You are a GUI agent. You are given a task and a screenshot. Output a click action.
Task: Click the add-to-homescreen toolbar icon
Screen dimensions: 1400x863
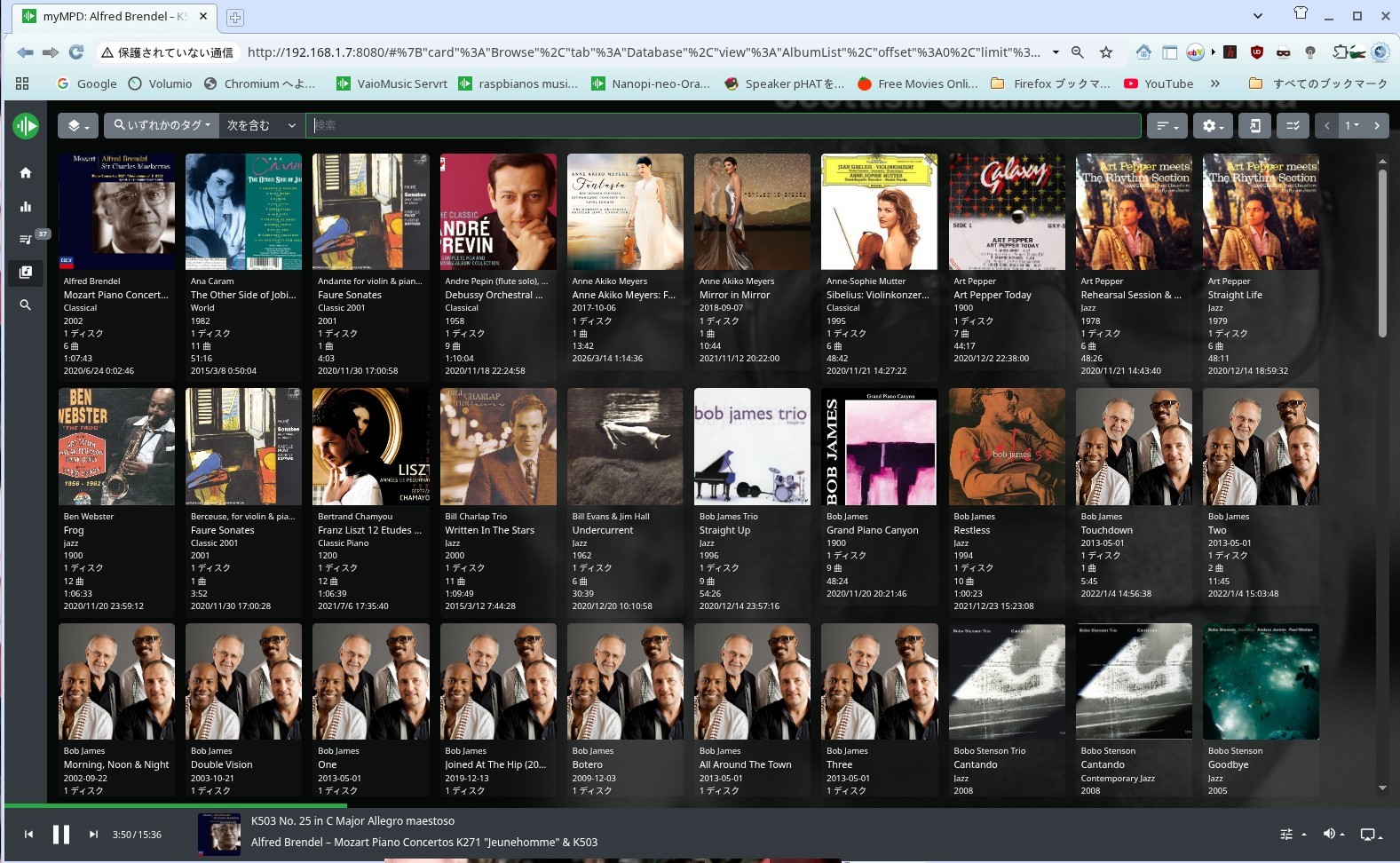(1254, 126)
